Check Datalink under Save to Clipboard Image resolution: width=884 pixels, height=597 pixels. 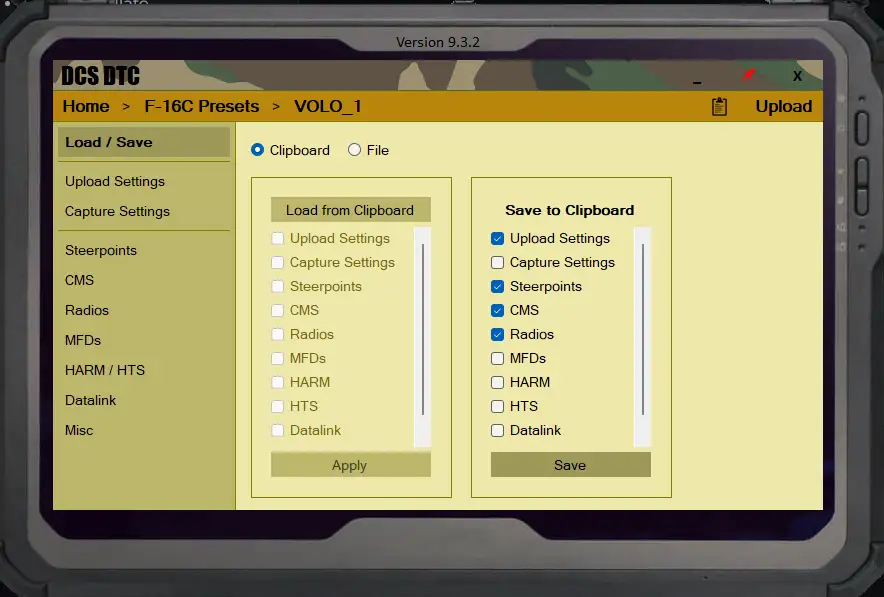click(x=497, y=430)
